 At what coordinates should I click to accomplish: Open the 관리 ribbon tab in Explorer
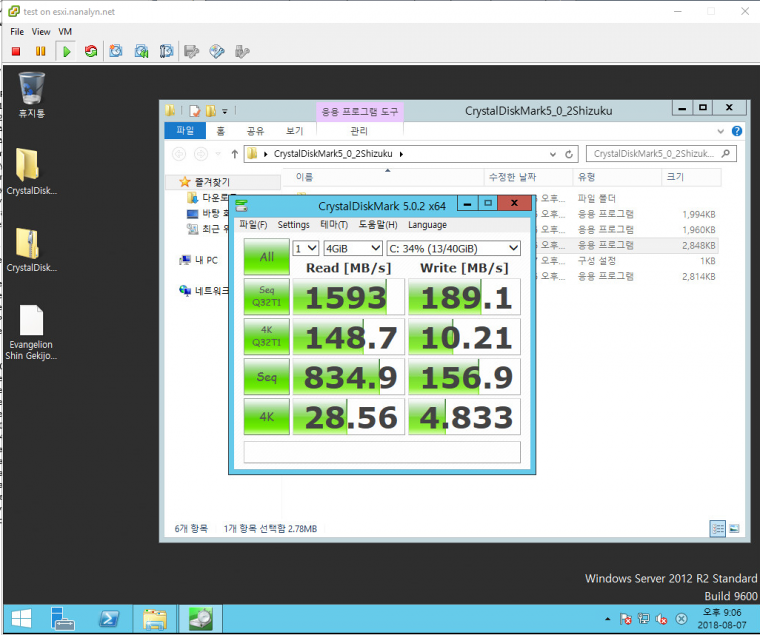coord(359,131)
